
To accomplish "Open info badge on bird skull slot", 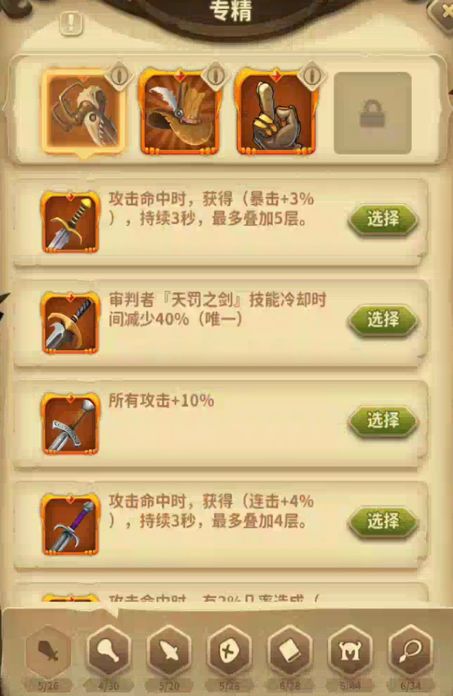I will coord(118,74).
